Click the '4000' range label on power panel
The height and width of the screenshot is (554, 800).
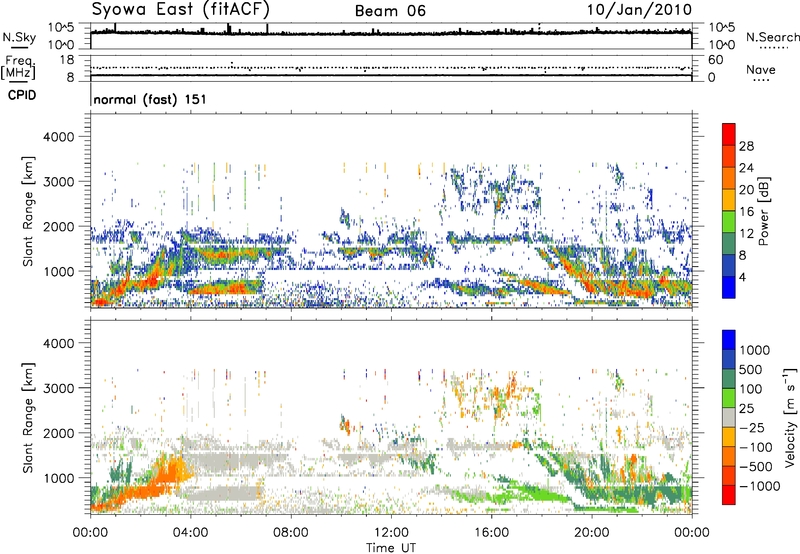[58, 137]
